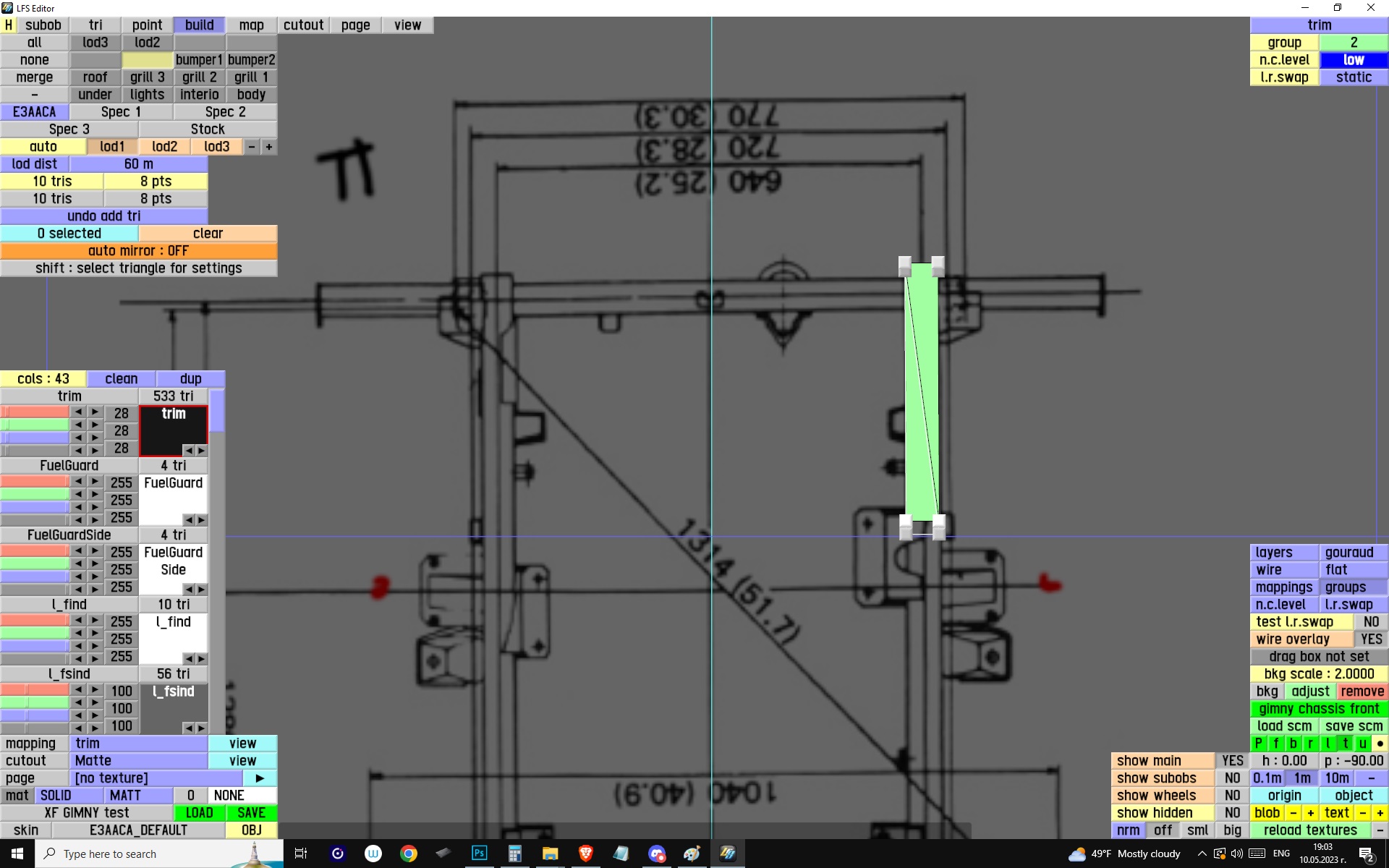Click plus button next to lod3
Image resolution: width=1389 pixels, height=868 pixels.
coord(268,146)
